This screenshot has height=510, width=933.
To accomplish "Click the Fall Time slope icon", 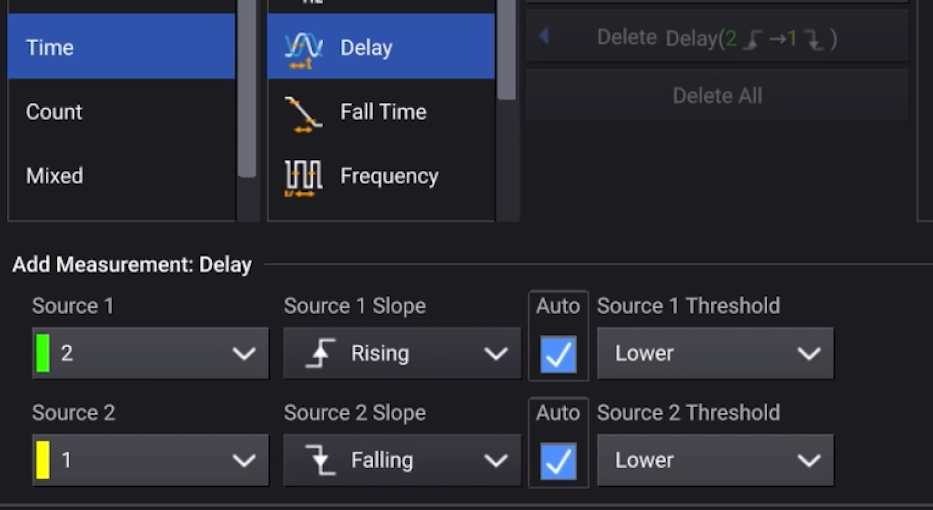I will tap(303, 114).
